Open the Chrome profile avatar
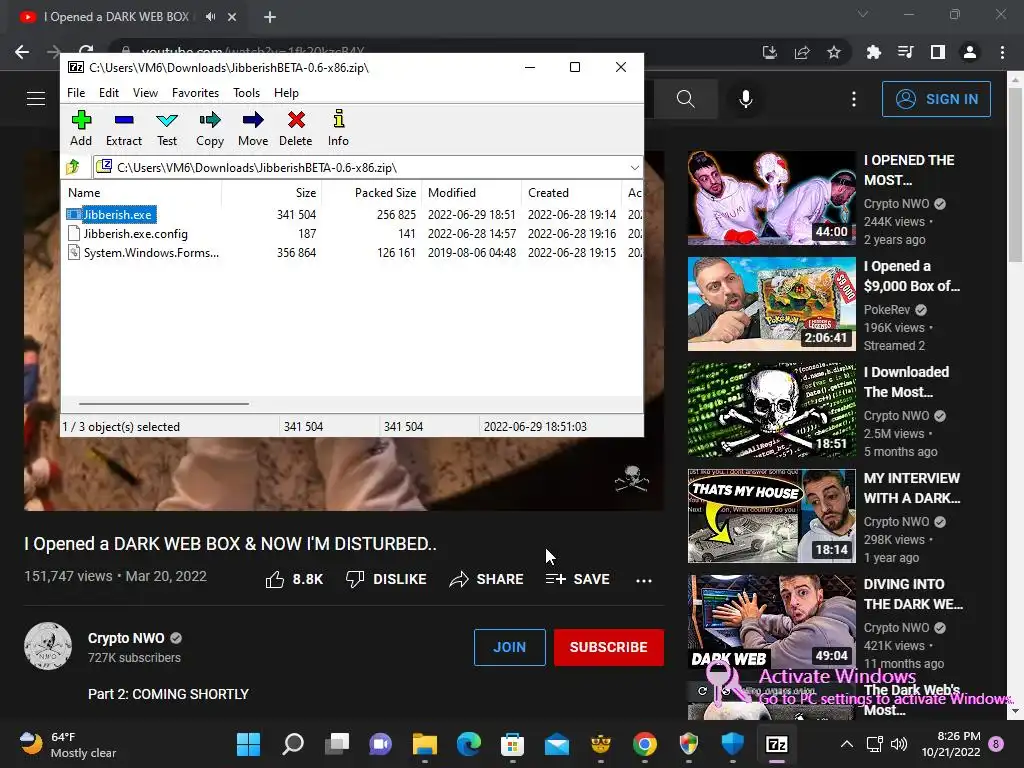Screen dimensions: 1024x768 [970, 52]
